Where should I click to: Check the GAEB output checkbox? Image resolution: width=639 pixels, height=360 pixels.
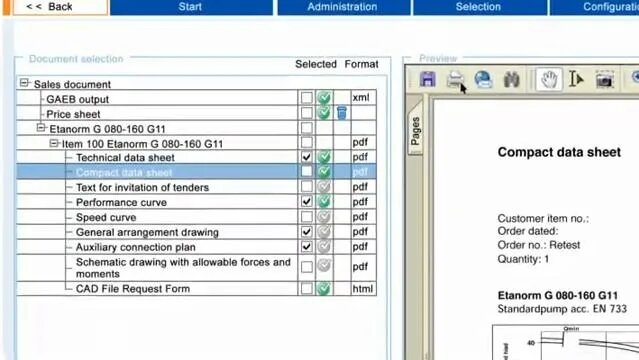(x=306, y=98)
